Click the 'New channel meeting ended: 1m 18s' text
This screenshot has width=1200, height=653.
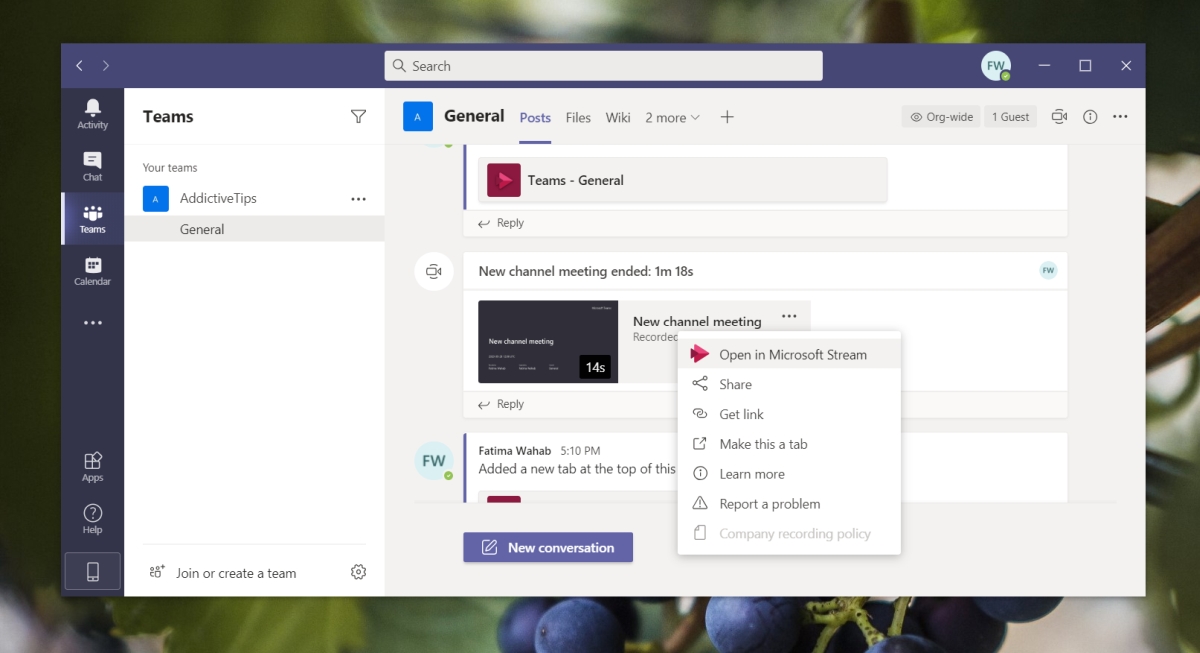586,271
